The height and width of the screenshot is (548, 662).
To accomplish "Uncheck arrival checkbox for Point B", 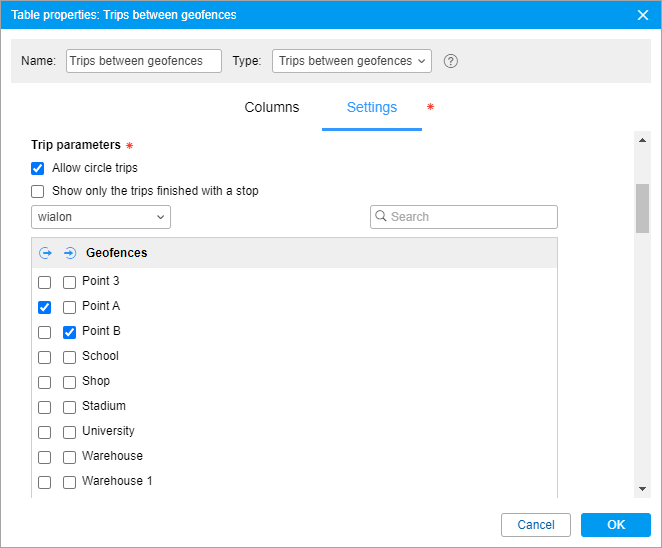I will coord(69,332).
